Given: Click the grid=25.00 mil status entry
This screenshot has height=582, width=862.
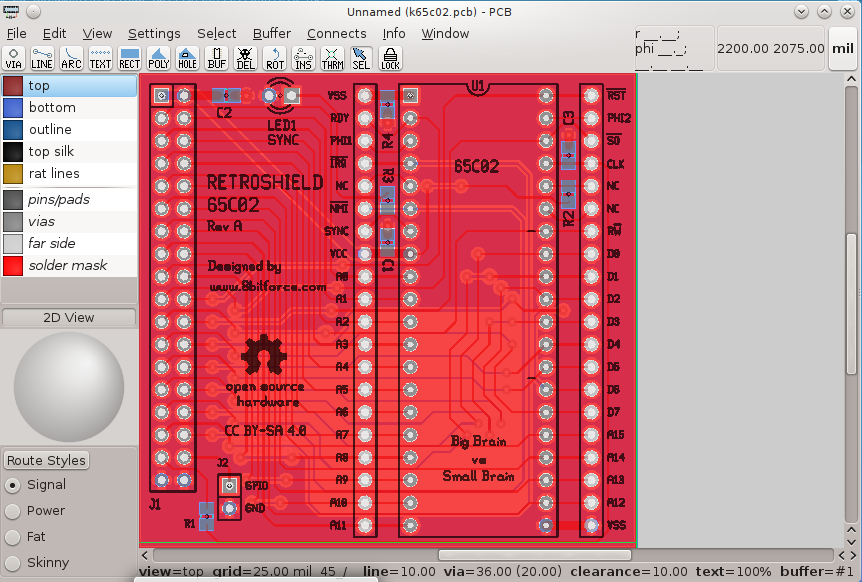Looking at the screenshot, I should [265, 572].
